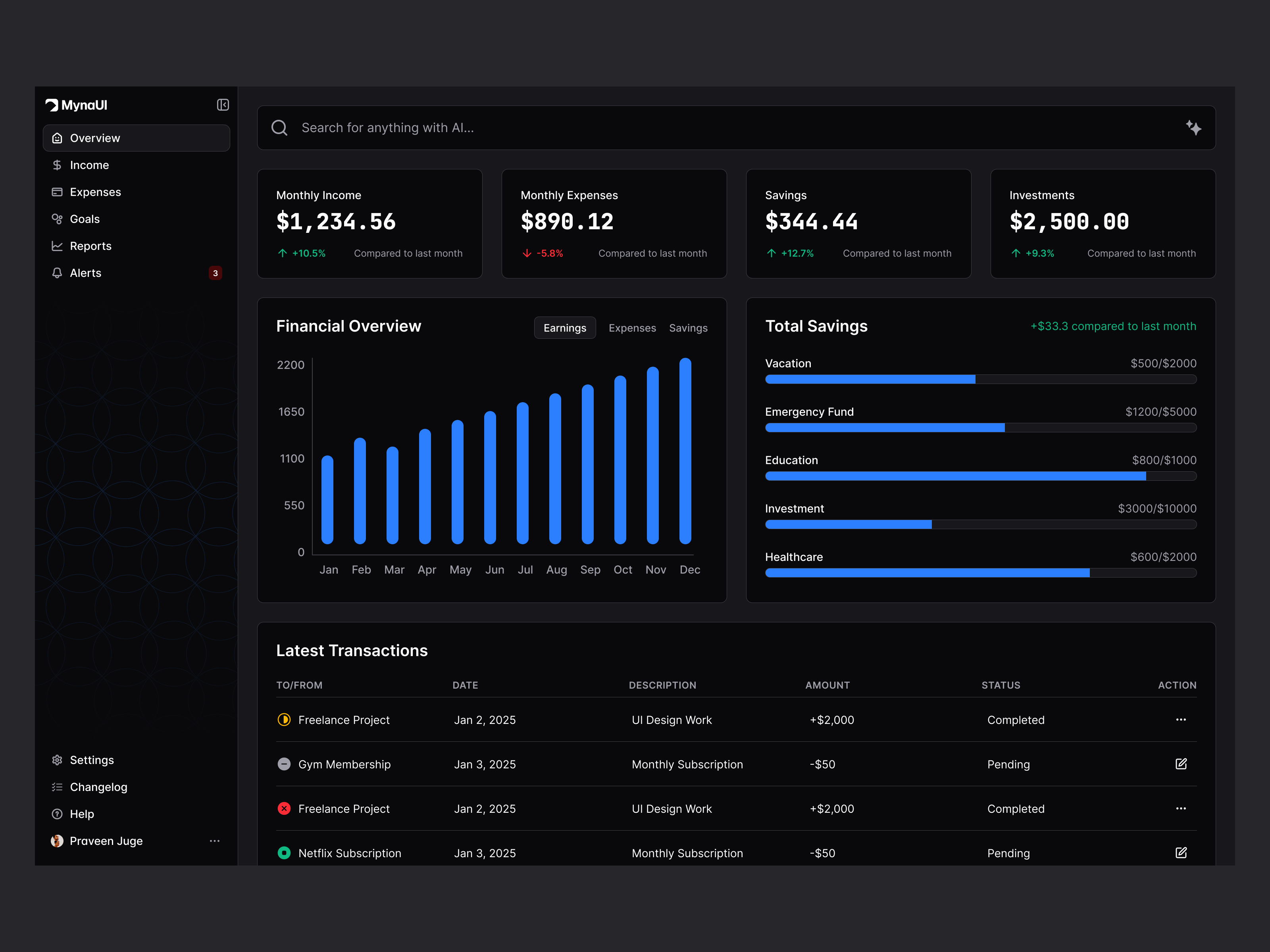Edit the Gym Membership transaction
Viewport: 1270px width, 952px height.
(x=1180, y=764)
